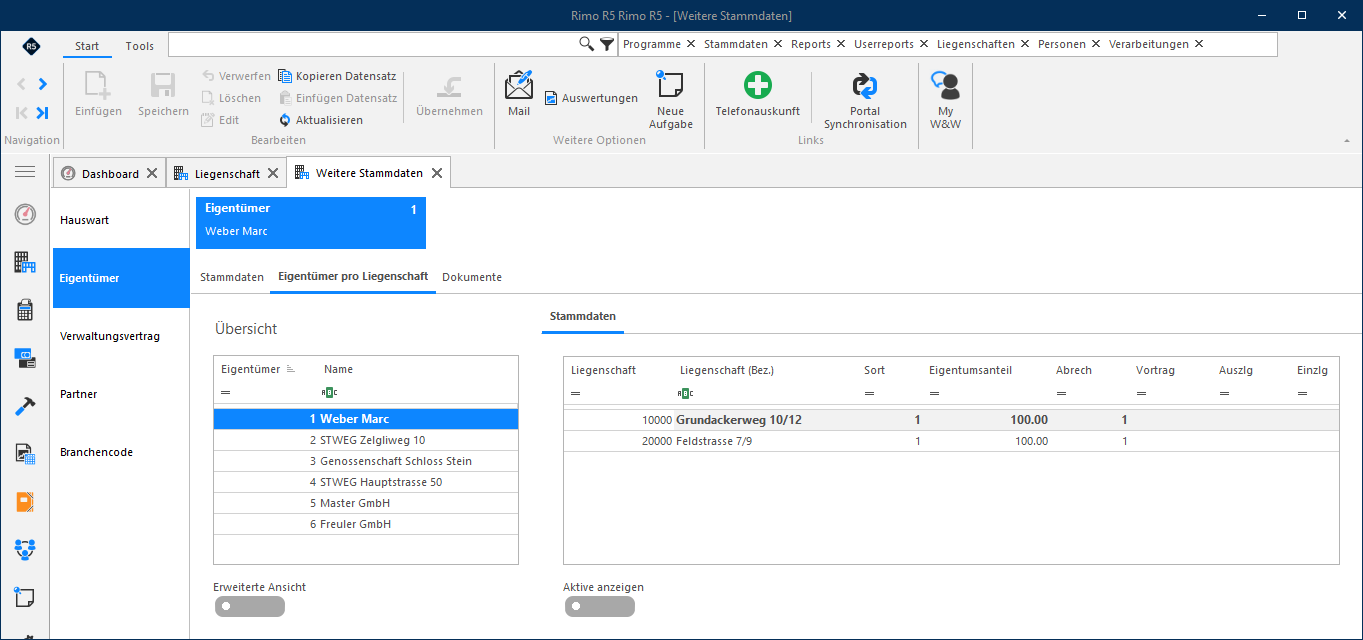Open Auswertungen from the ribbon
Image resolution: width=1363 pixels, height=640 pixels.
point(591,98)
